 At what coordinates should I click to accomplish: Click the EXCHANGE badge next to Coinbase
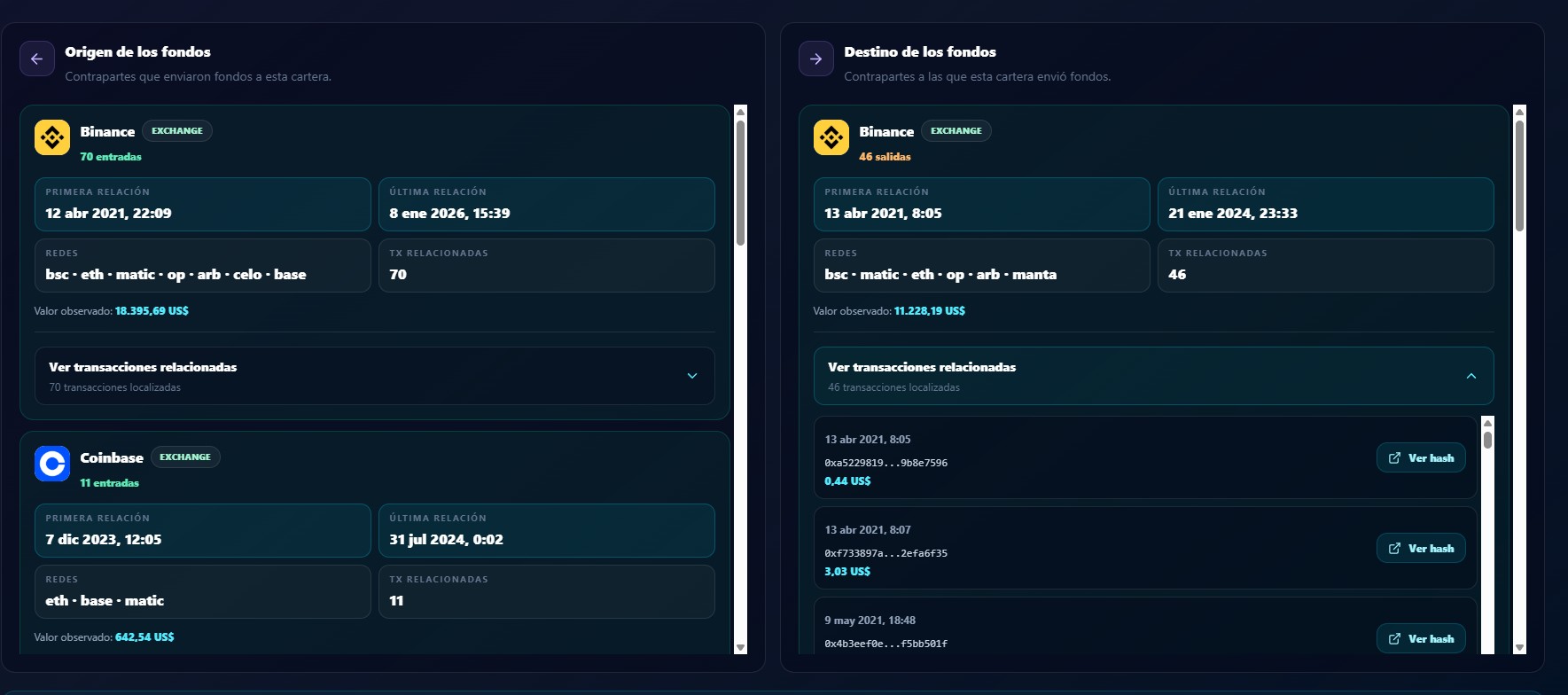185,457
